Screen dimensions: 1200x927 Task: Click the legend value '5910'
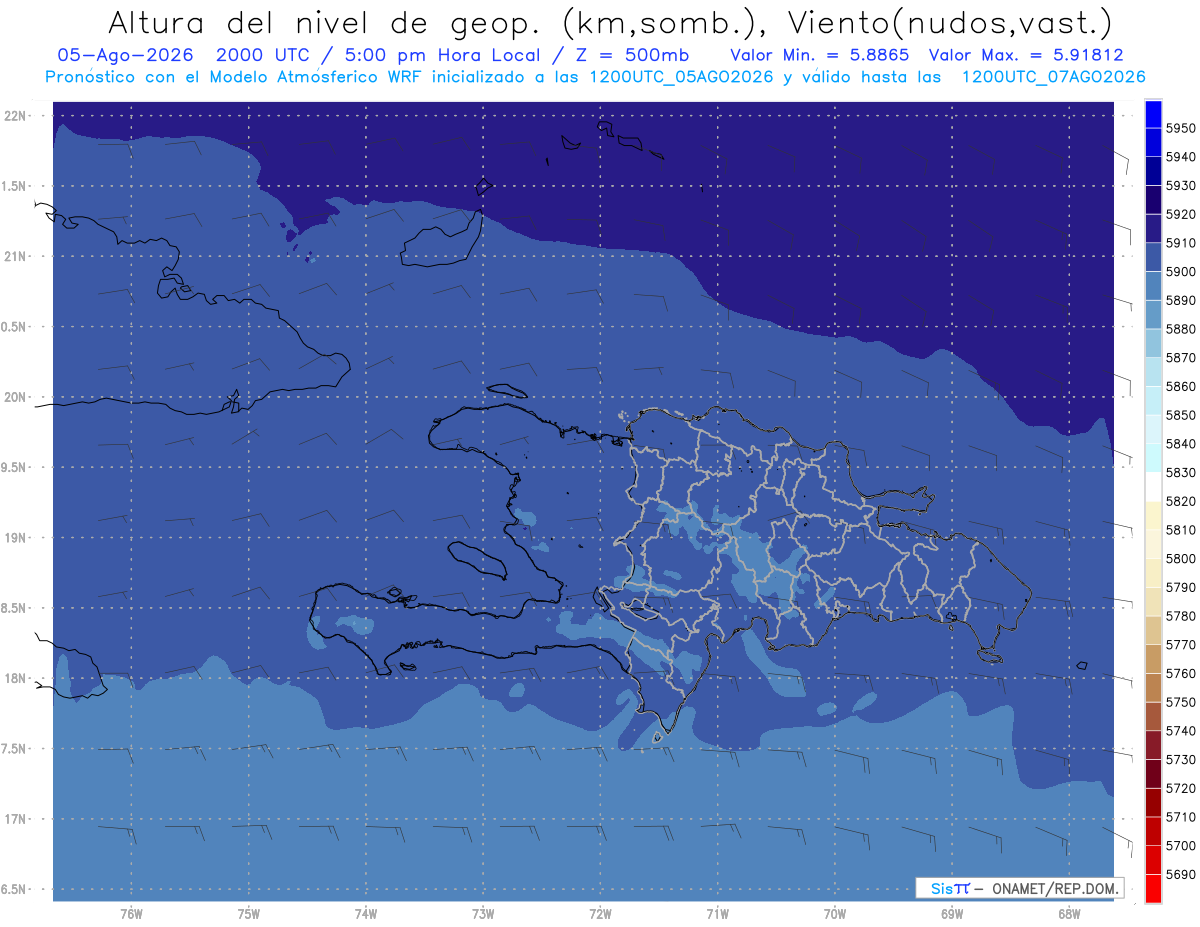click(x=1180, y=243)
